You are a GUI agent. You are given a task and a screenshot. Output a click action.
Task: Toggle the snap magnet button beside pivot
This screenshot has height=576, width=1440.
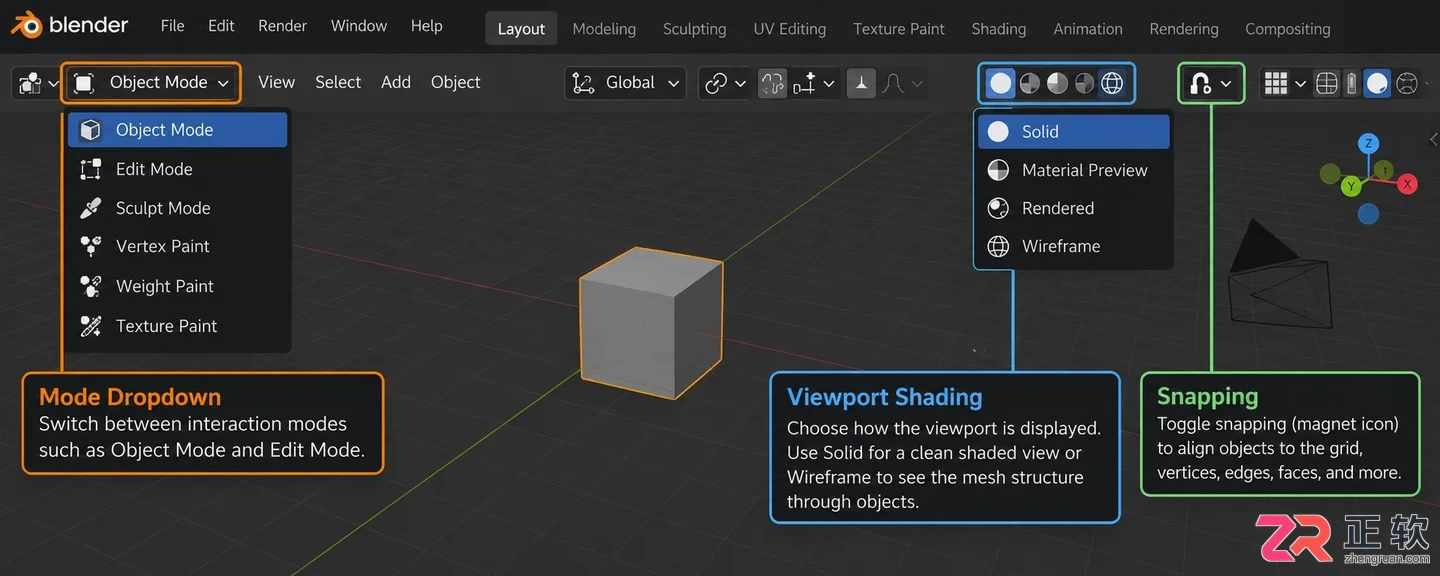point(772,83)
